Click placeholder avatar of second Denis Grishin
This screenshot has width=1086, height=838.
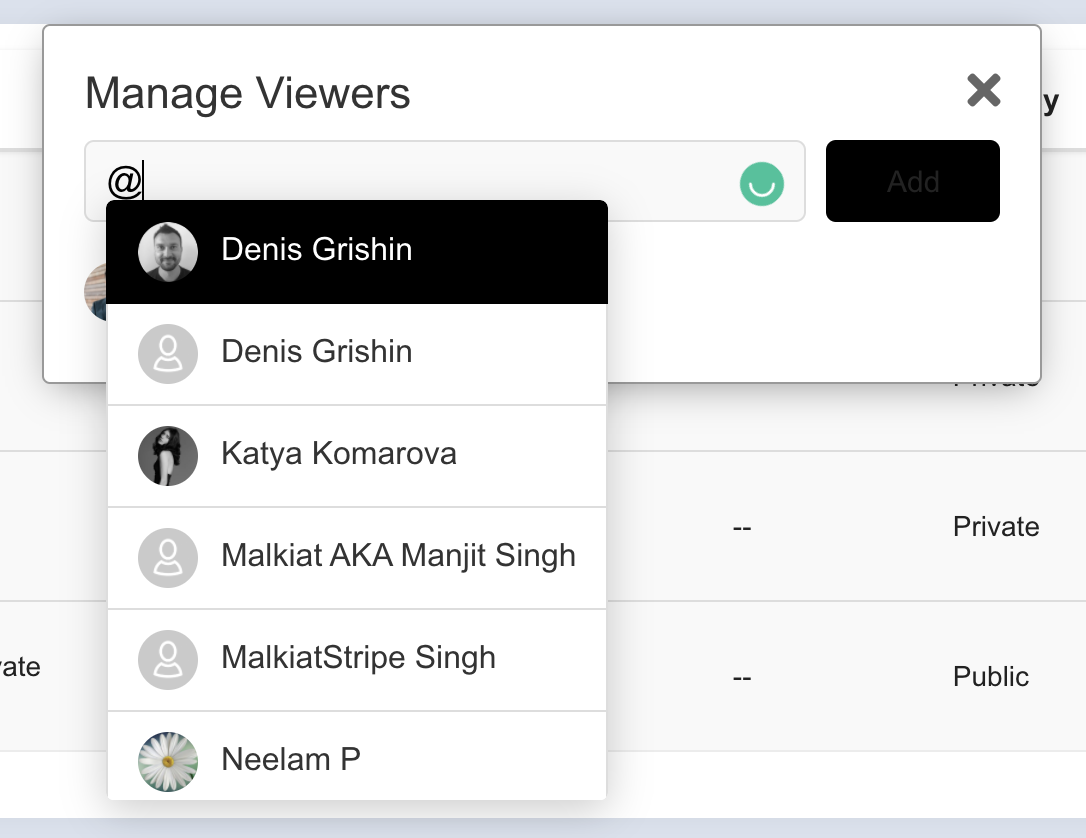coord(167,353)
